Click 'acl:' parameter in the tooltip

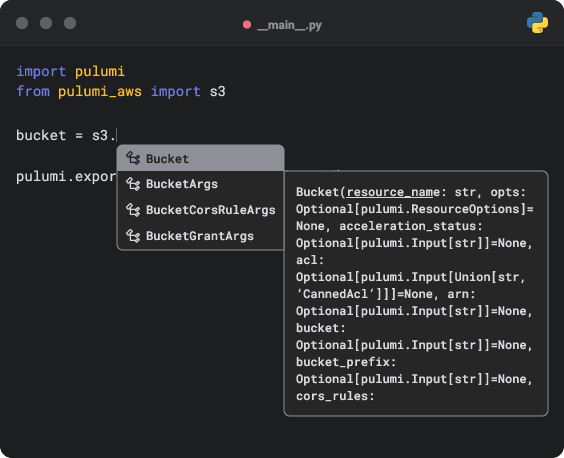pyautogui.click(x=310, y=260)
